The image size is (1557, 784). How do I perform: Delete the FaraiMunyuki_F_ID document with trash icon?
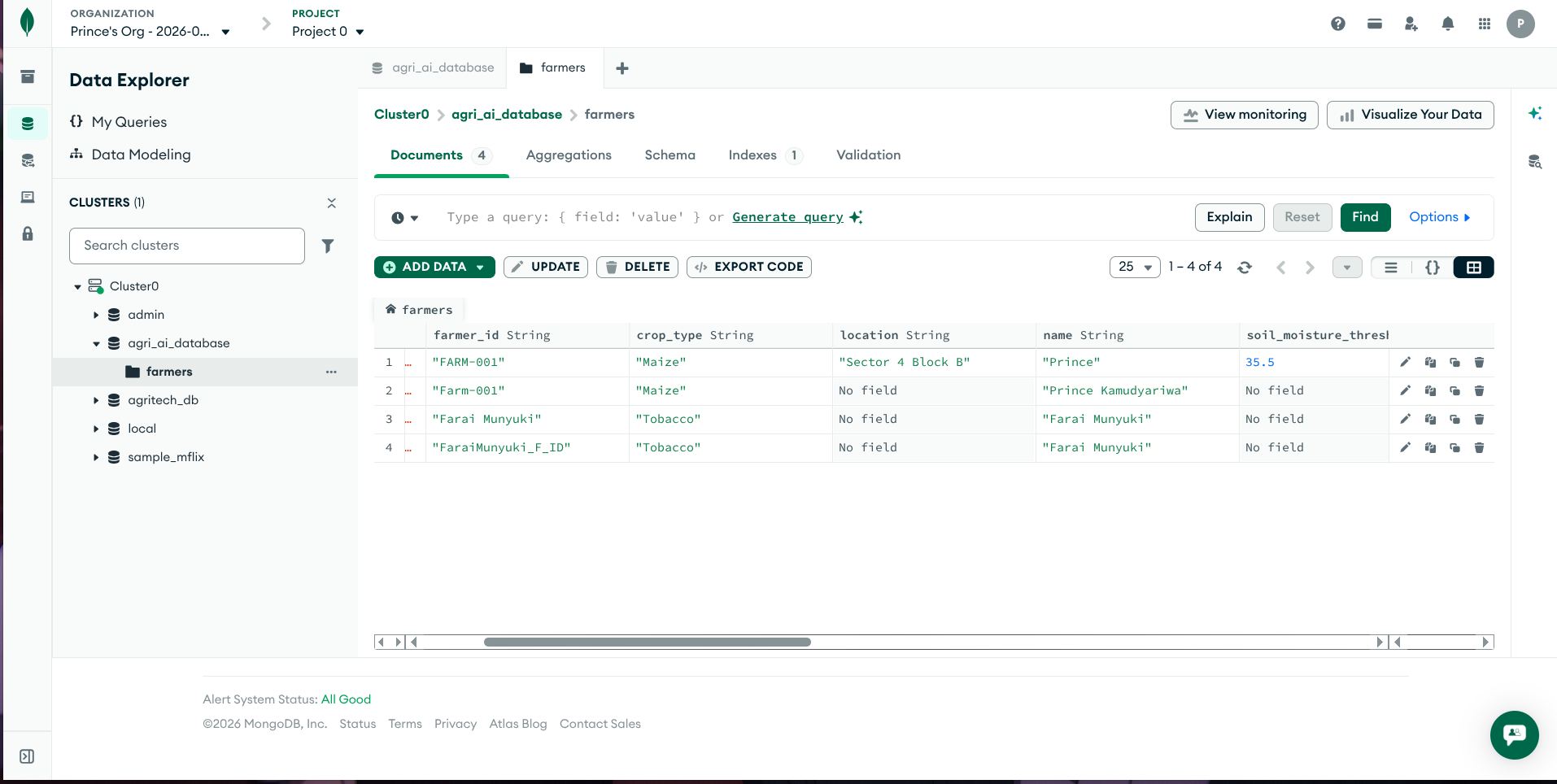(x=1480, y=448)
